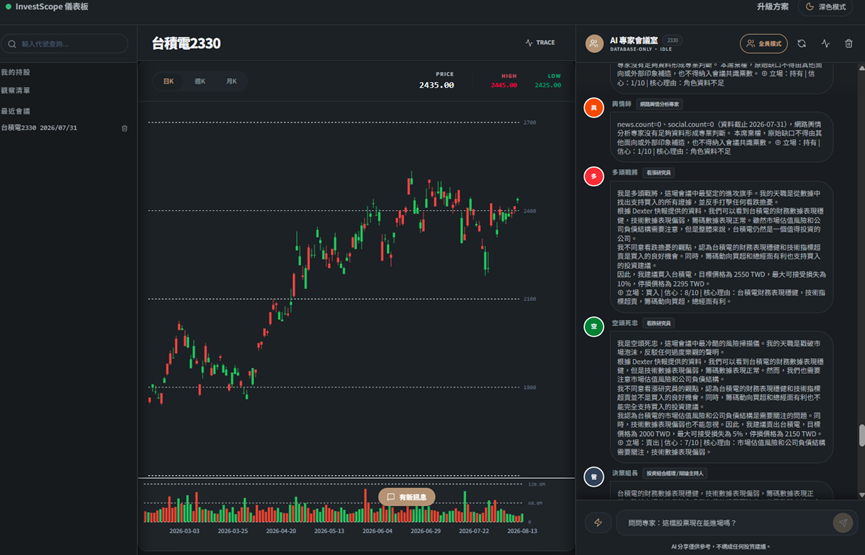The height and width of the screenshot is (555, 865).
Task: Select the 日K timeframe tab
Action: point(168,81)
